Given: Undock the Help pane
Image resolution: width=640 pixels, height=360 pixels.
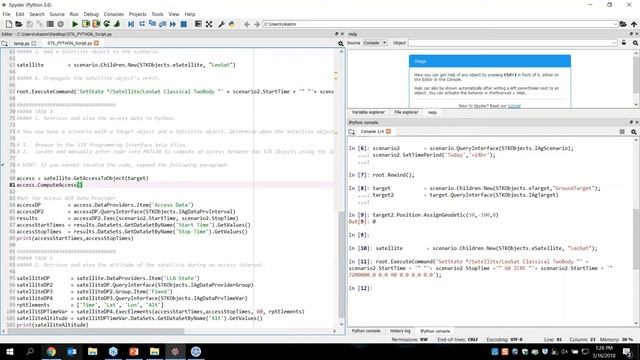Looking at the screenshot, I should point(631,34).
